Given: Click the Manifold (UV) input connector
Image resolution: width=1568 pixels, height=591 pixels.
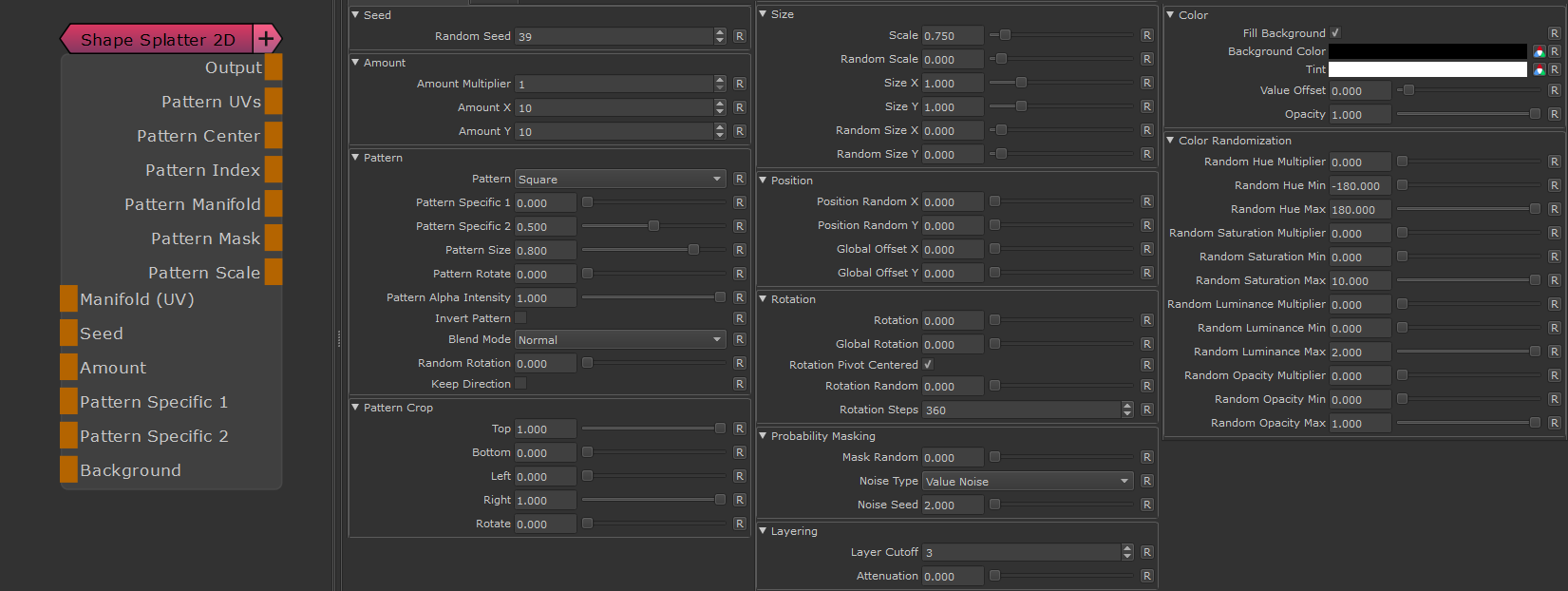Looking at the screenshot, I should point(68,299).
